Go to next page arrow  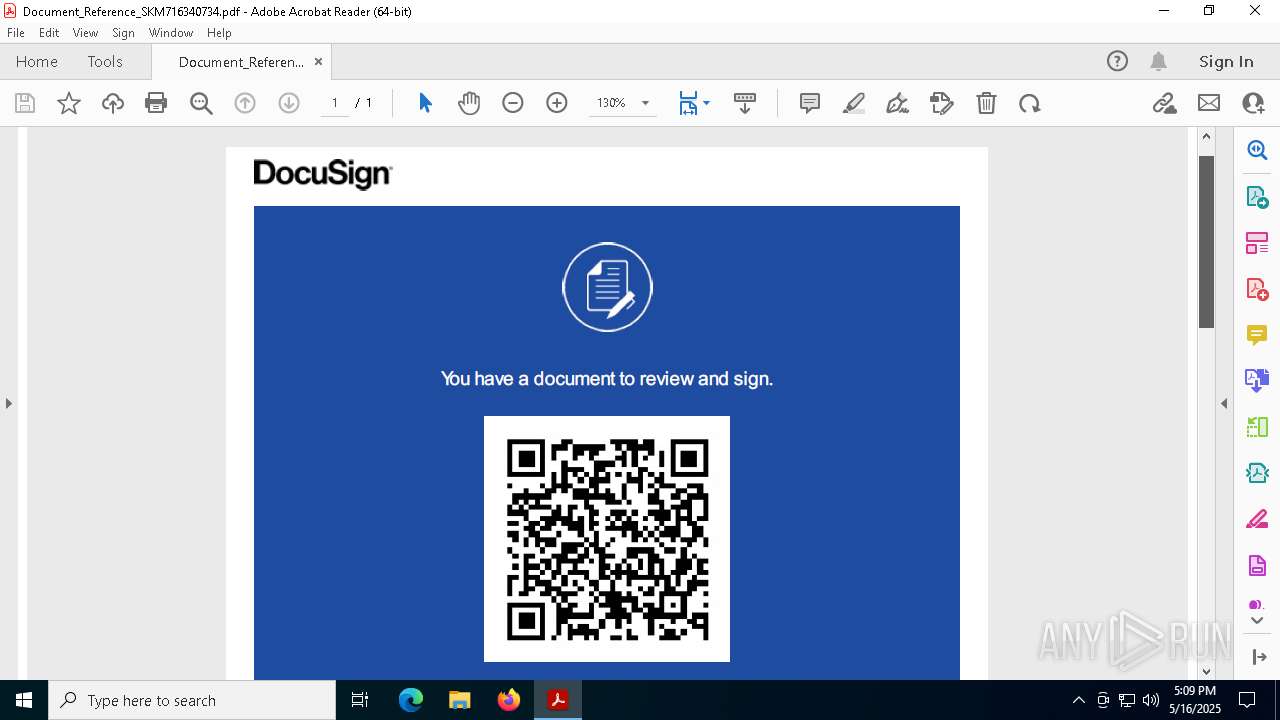(x=289, y=103)
